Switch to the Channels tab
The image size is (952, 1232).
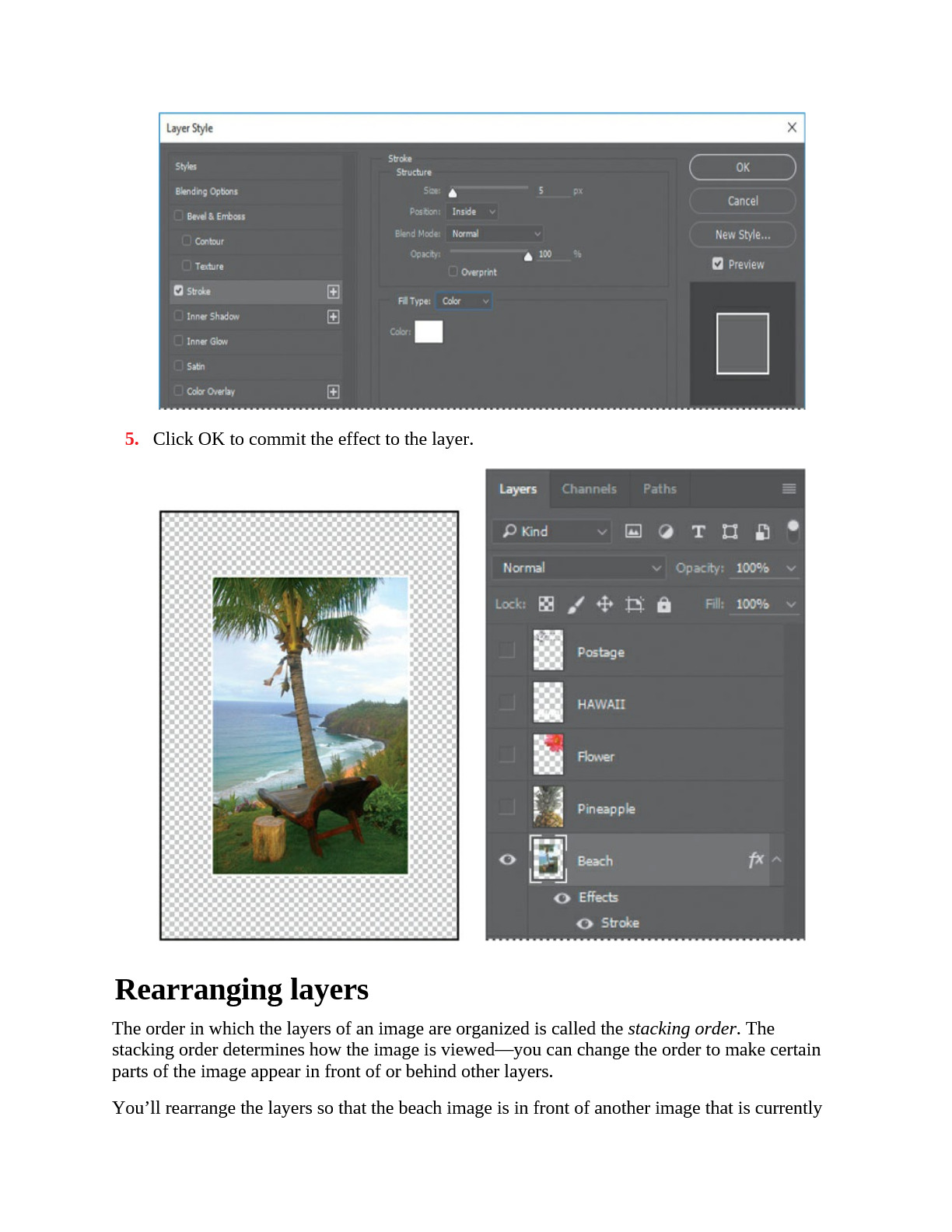pyautogui.click(x=589, y=488)
